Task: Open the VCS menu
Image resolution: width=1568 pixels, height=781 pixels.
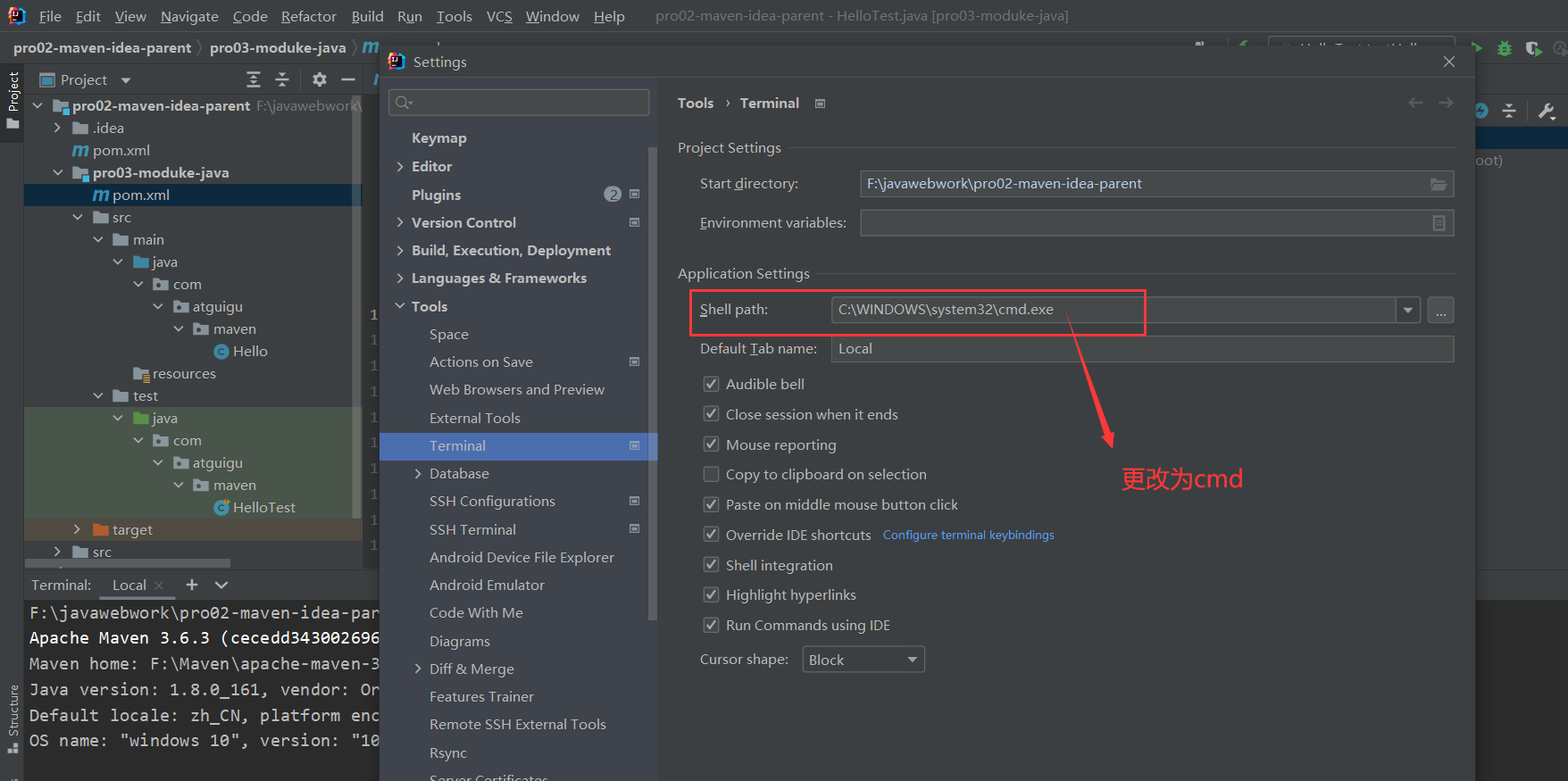Action: tap(499, 16)
